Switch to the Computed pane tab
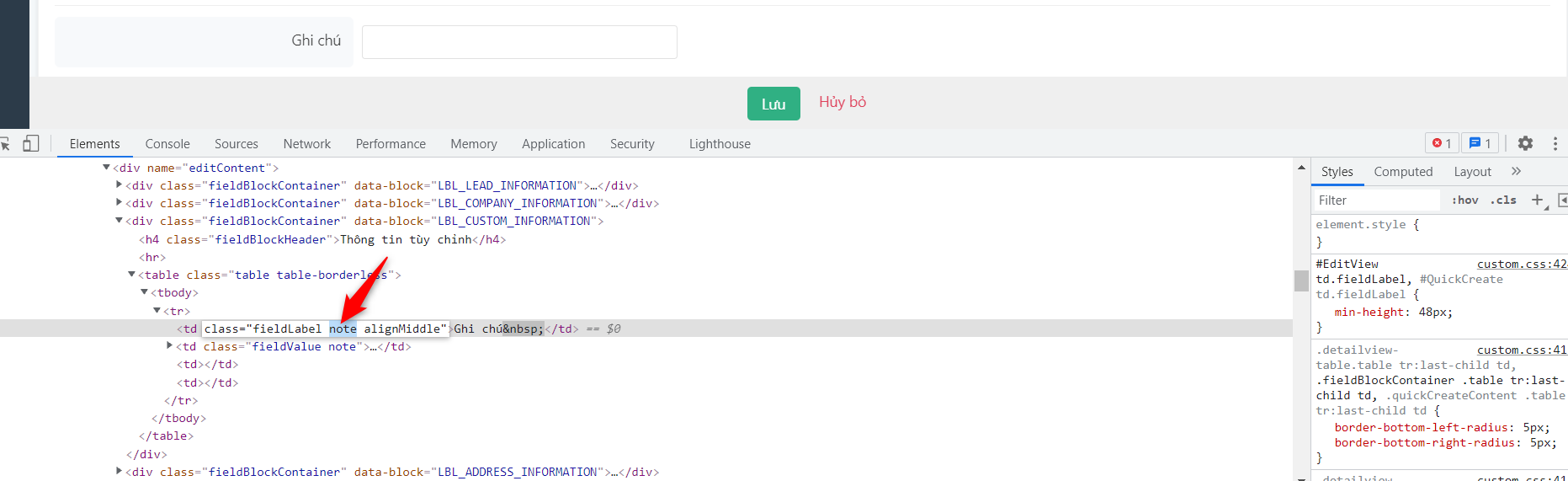The height and width of the screenshot is (481, 1568). 1403,172
